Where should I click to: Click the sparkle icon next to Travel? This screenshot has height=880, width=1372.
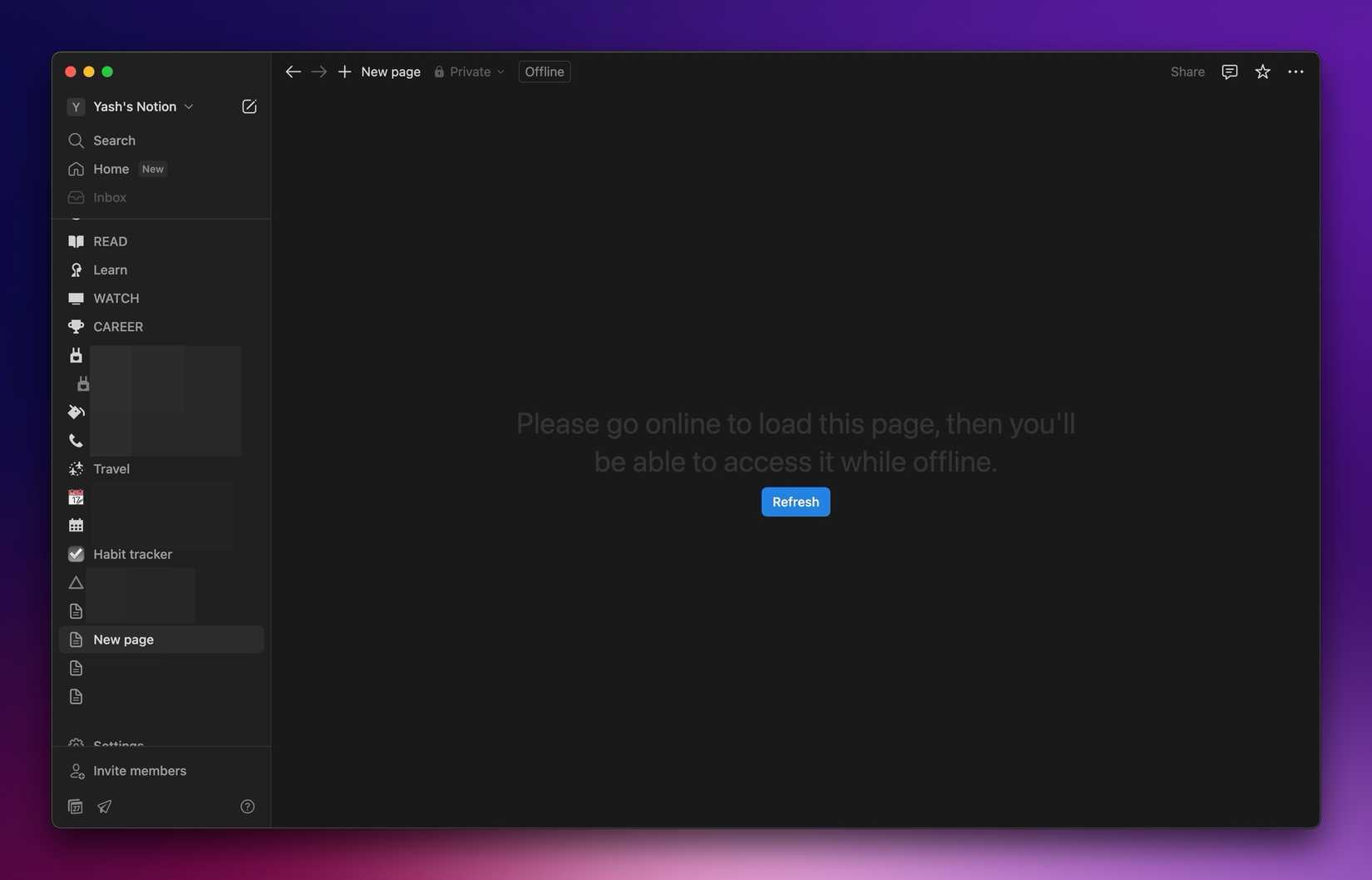pos(76,469)
